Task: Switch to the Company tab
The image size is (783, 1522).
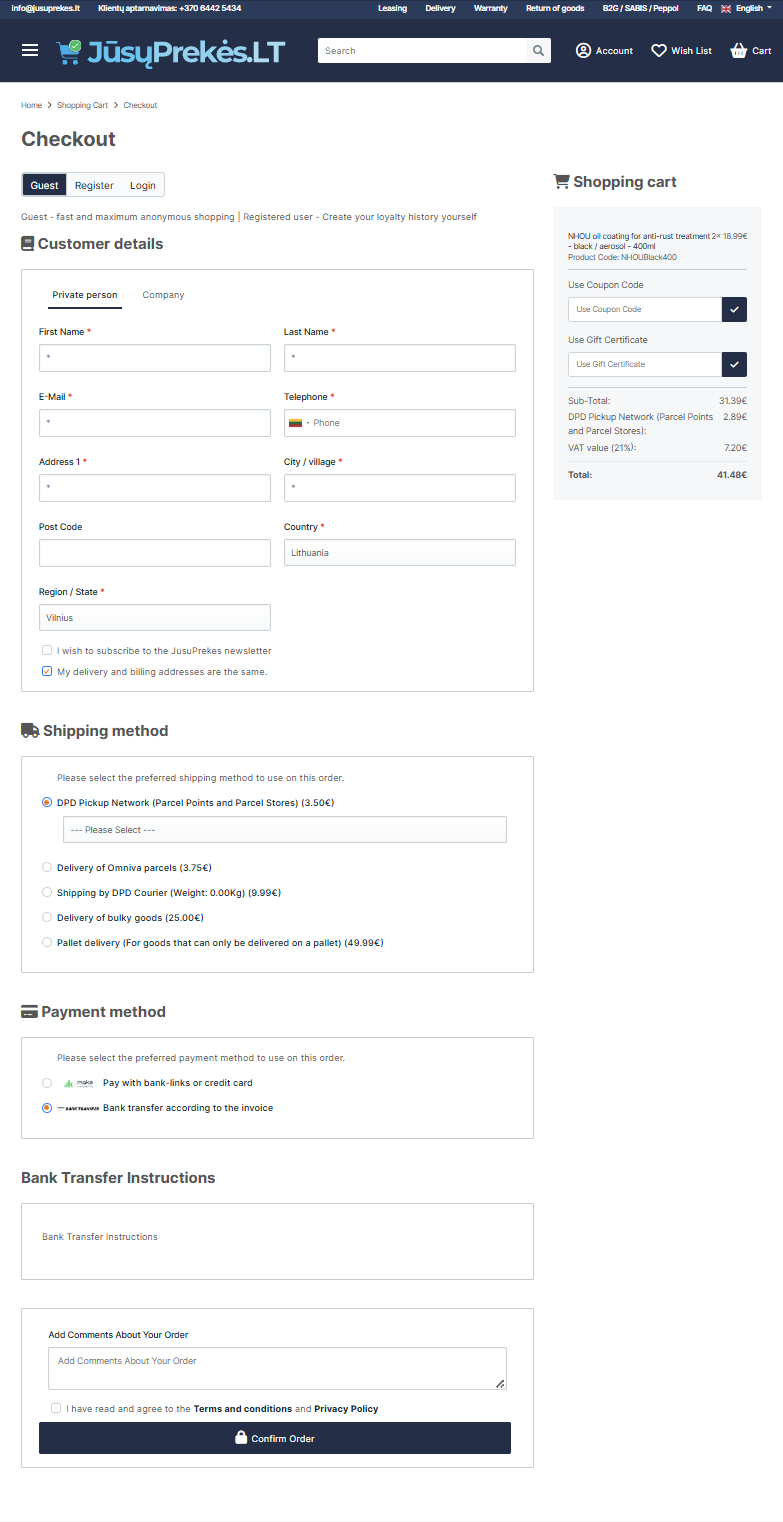Action: pos(163,295)
